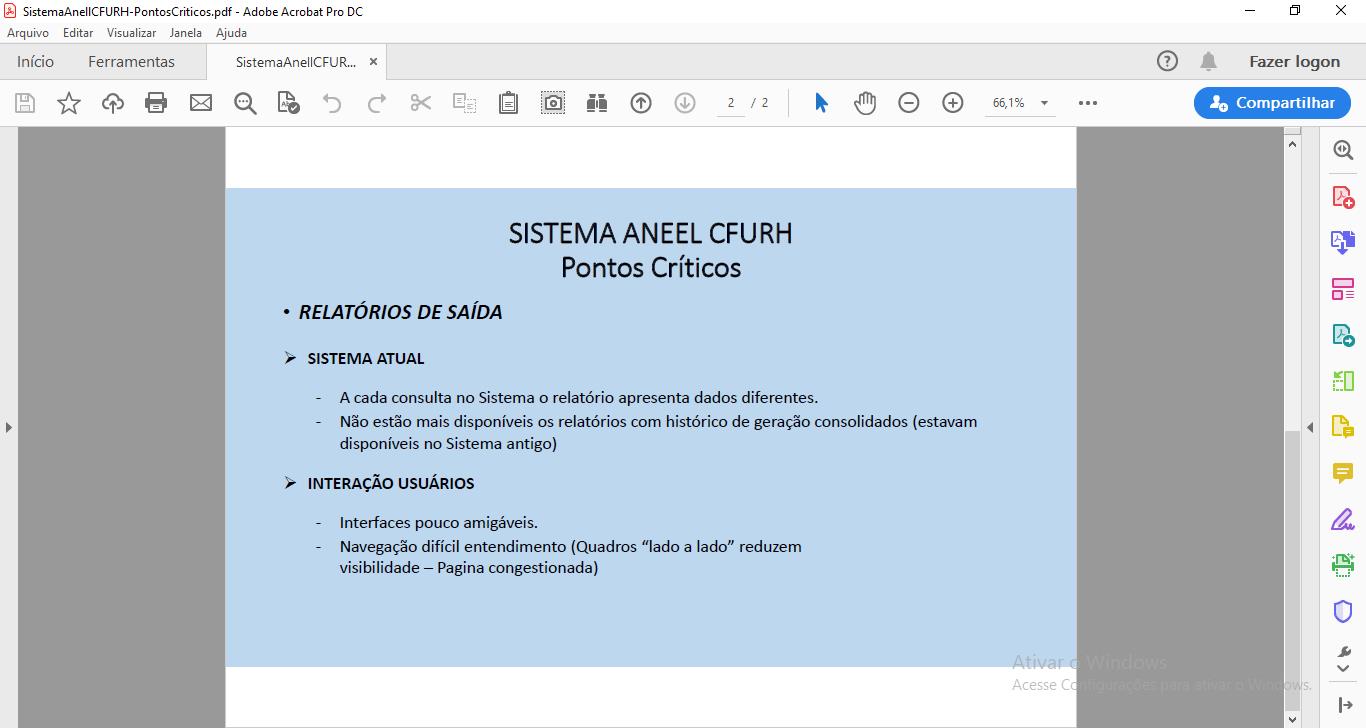Click the Undo arrow icon
This screenshot has width=1366, height=728.
(x=332, y=103)
